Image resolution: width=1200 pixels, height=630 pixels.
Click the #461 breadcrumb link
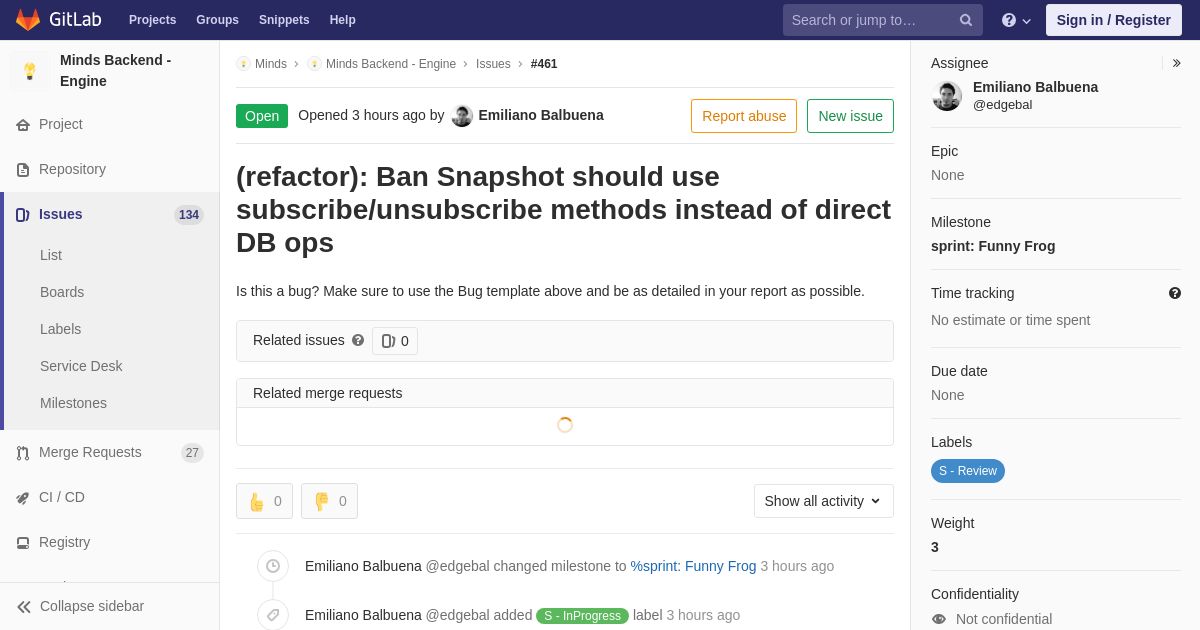point(544,64)
